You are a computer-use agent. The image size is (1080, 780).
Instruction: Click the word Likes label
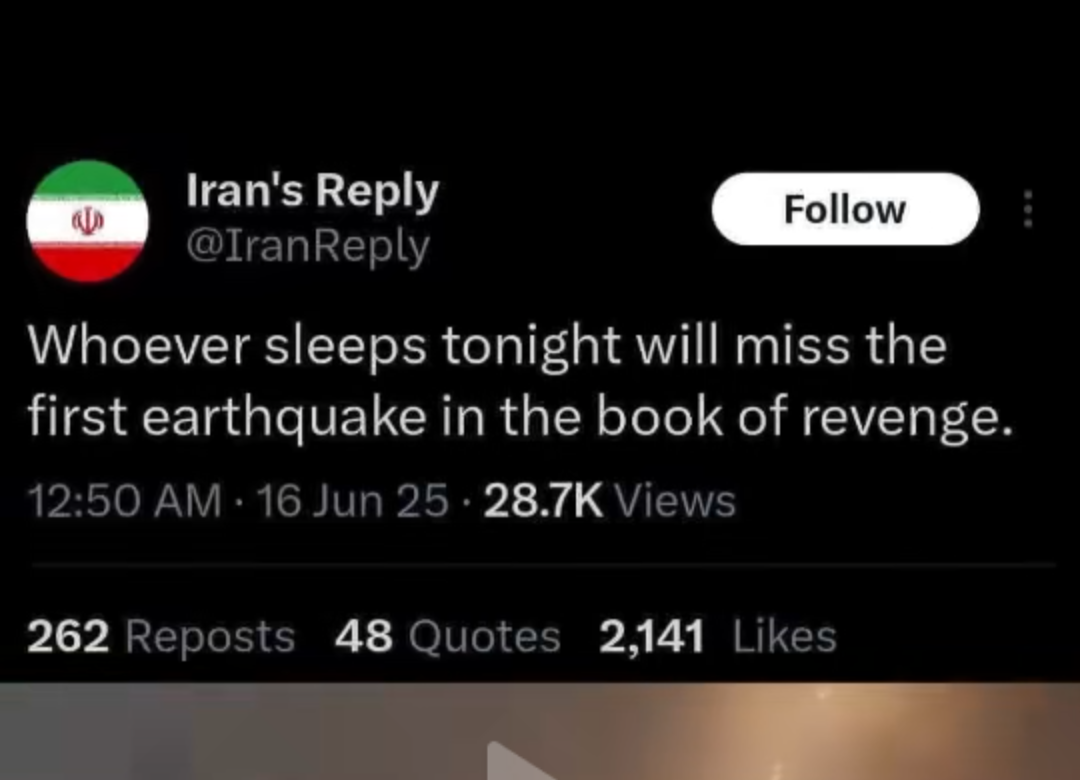coord(785,635)
